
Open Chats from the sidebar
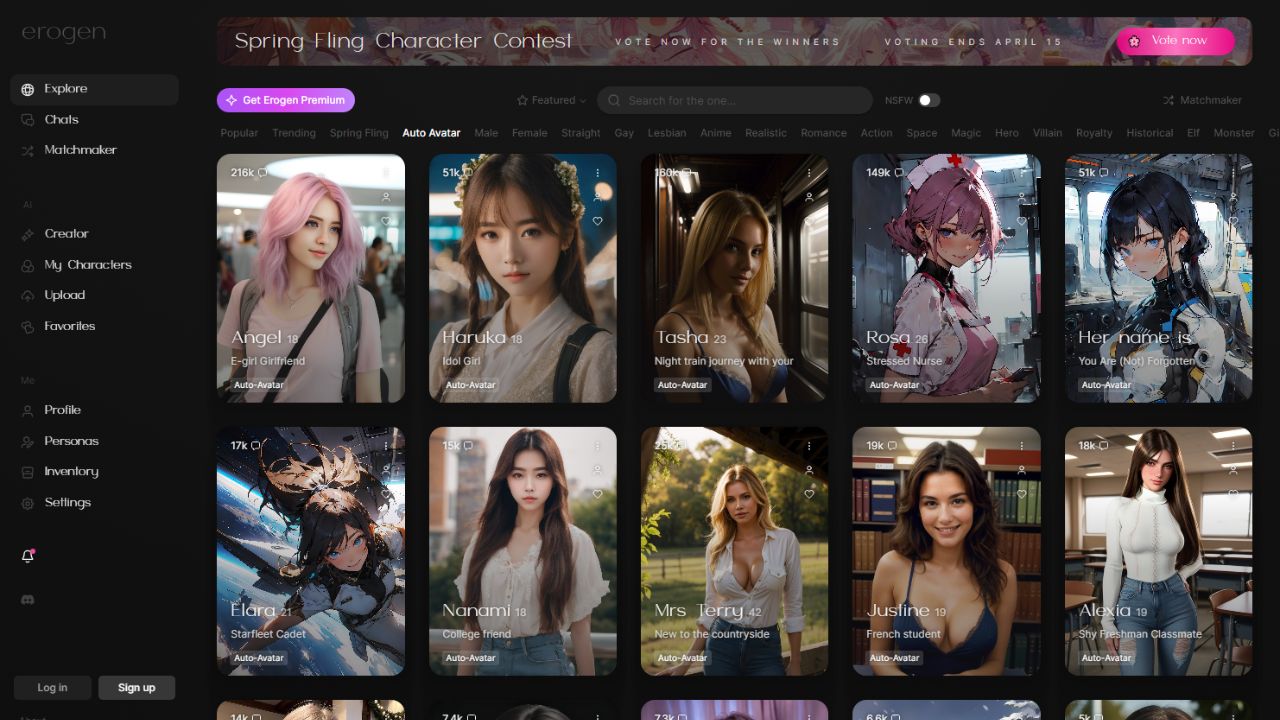(x=61, y=119)
